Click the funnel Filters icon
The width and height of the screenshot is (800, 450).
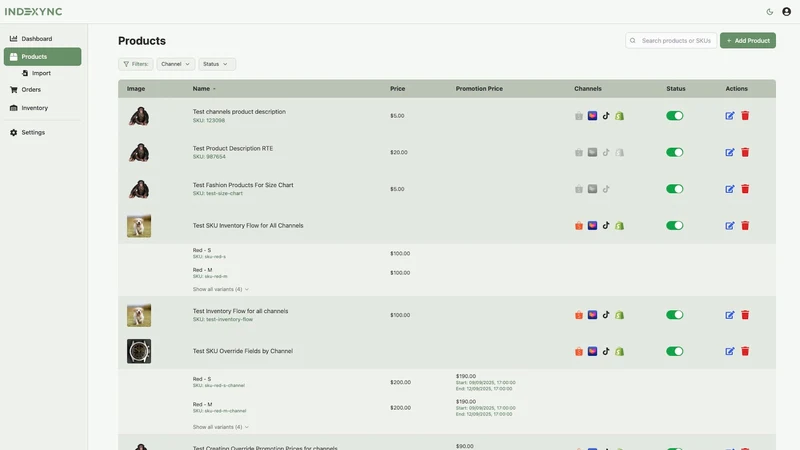[x=126, y=64]
